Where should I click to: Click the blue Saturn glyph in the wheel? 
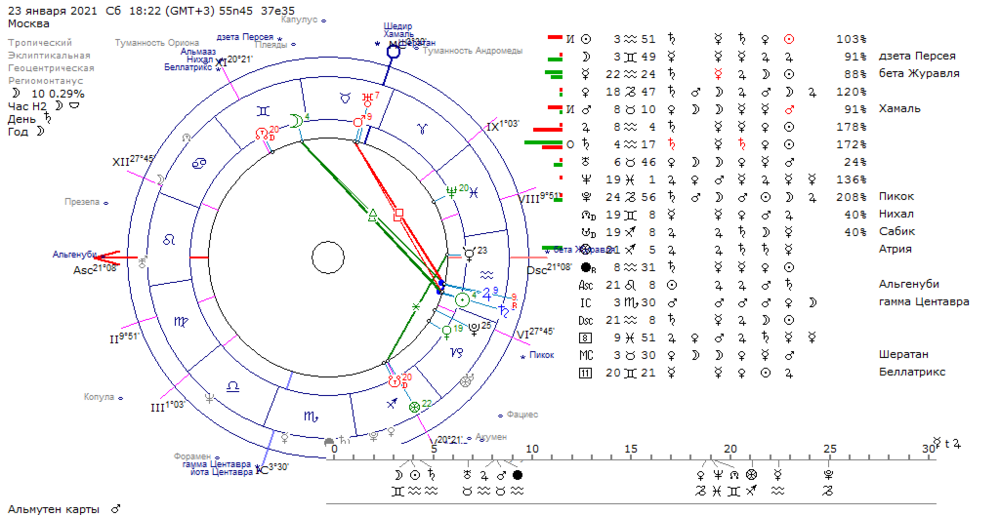click(505, 310)
